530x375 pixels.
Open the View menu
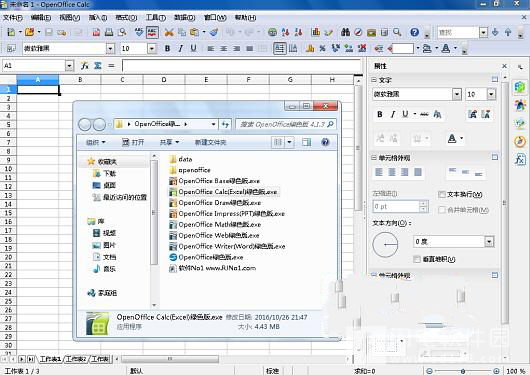pos(70,18)
